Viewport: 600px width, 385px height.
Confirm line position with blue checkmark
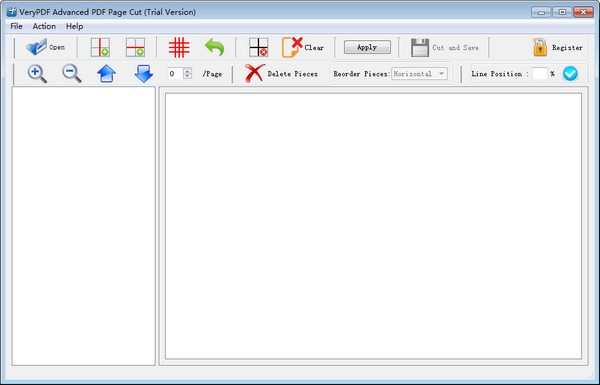point(570,73)
